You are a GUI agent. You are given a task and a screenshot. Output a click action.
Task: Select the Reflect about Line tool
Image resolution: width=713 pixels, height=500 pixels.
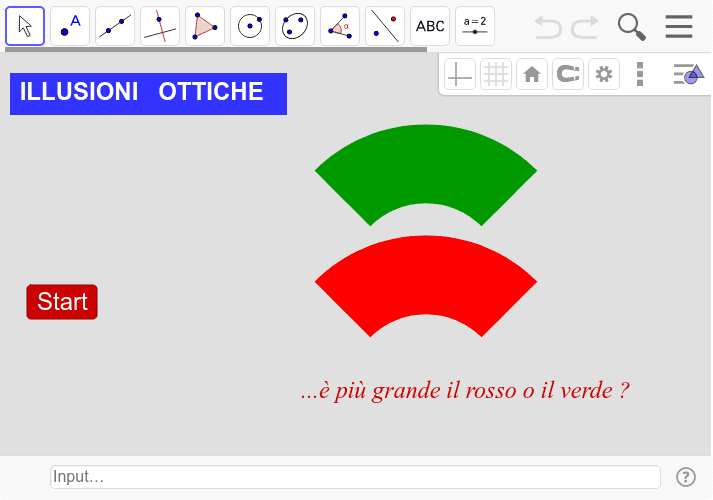(x=385, y=26)
